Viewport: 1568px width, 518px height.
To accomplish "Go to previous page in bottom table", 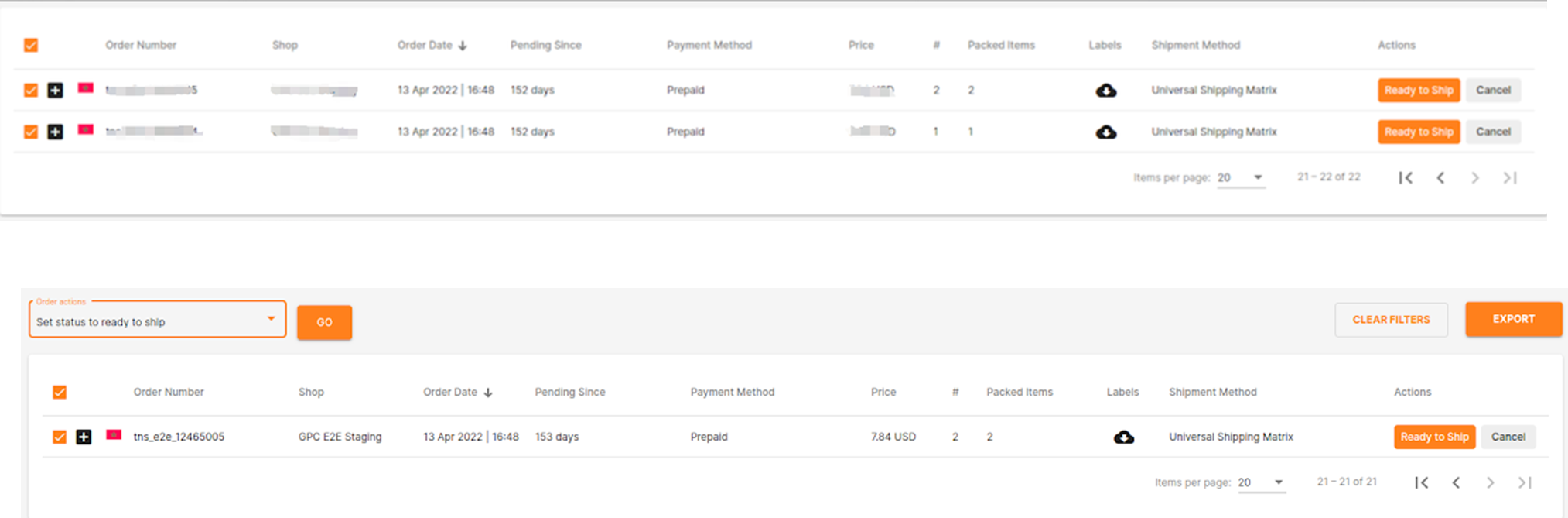I will (x=1456, y=482).
